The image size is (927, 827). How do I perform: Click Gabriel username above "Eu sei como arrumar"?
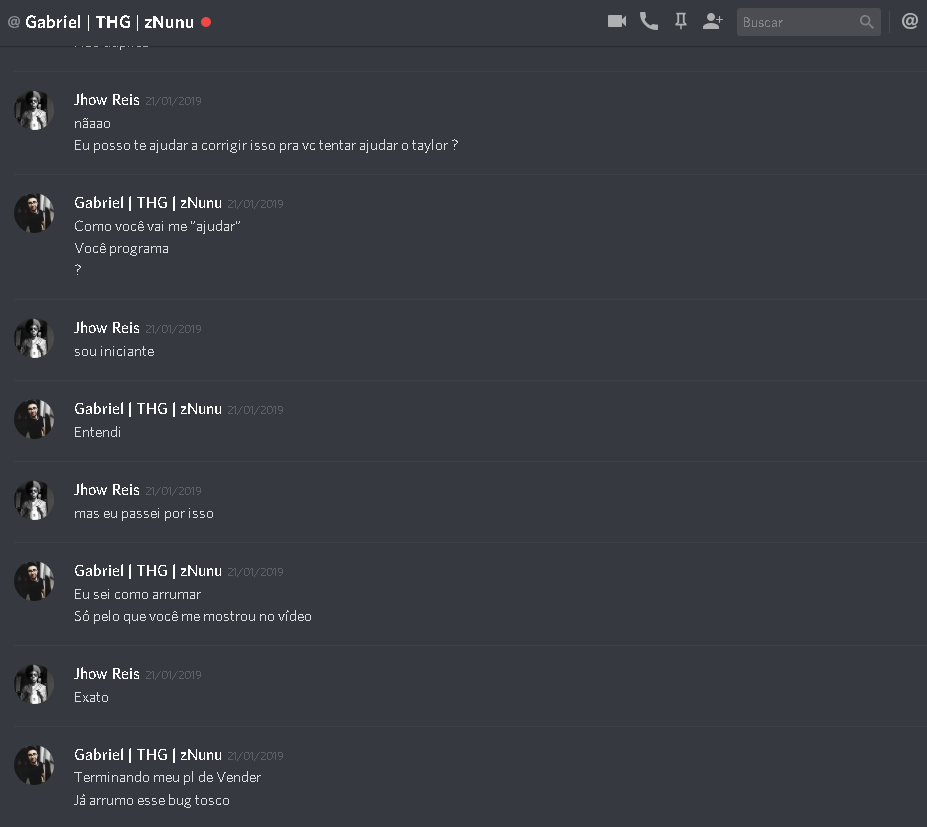pyautogui.click(x=148, y=571)
